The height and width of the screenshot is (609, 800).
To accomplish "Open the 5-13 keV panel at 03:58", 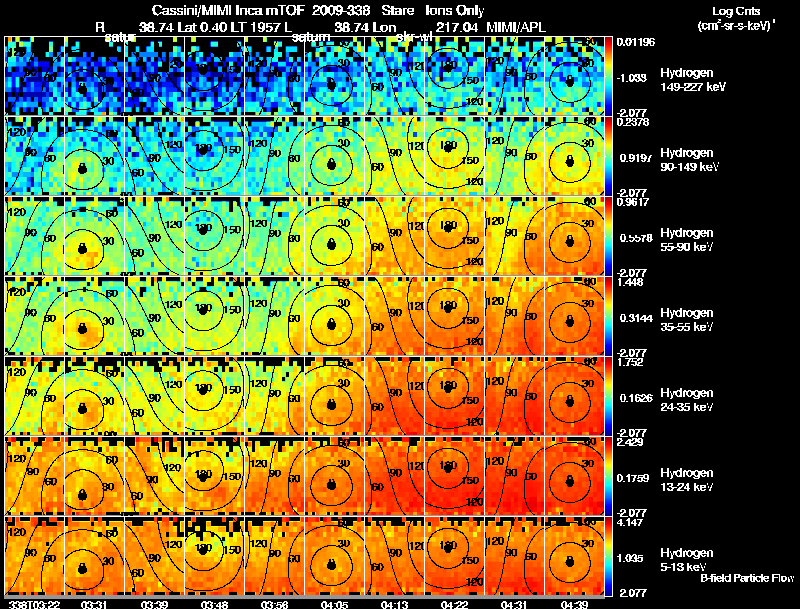I will click(274, 556).
